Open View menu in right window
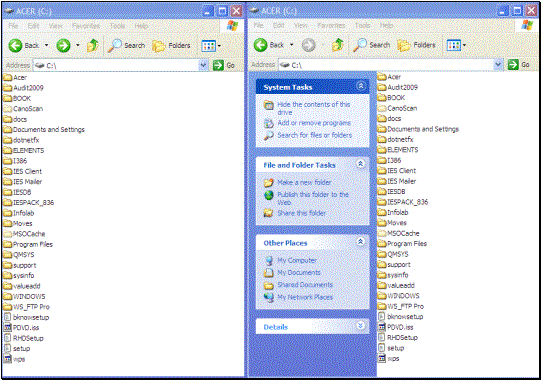This screenshot has width=541, height=380. pos(301,25)
